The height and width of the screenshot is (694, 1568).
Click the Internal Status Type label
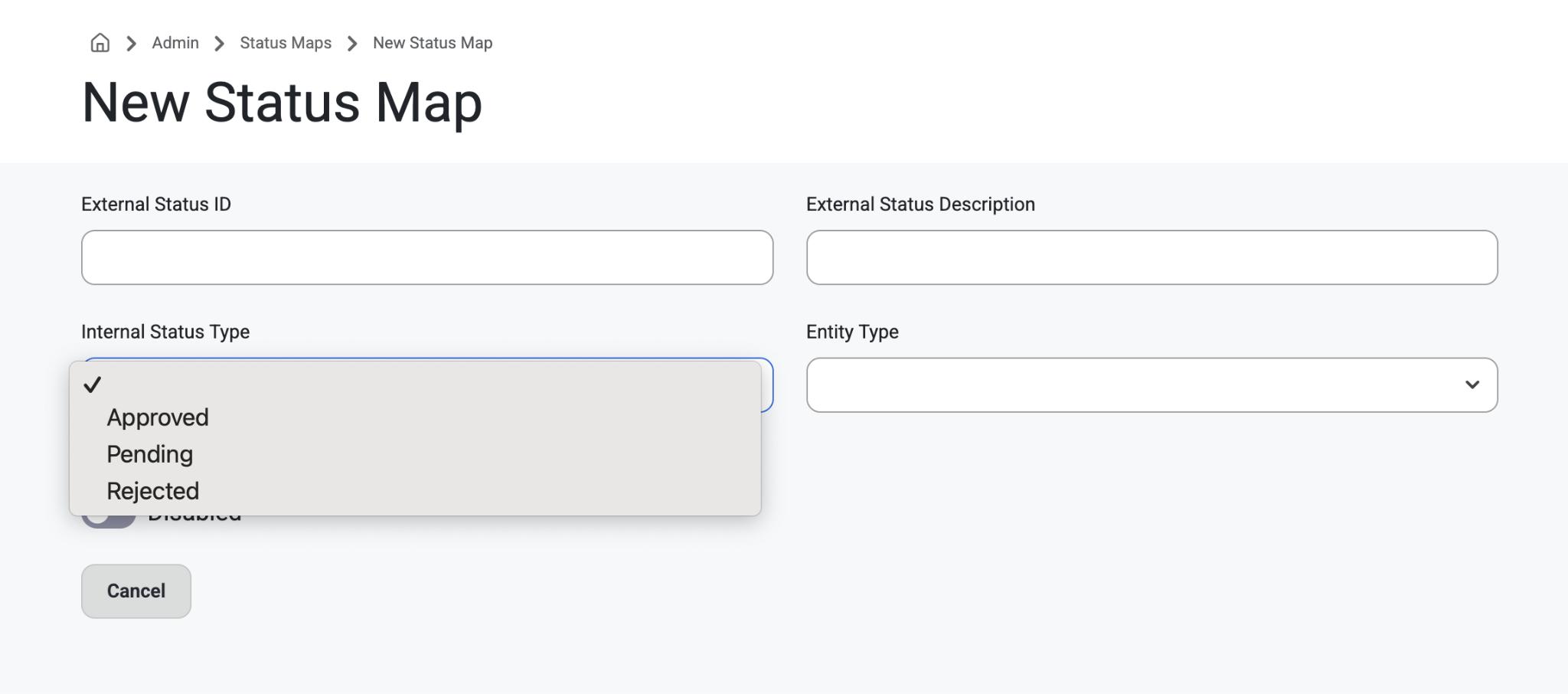click(x=165, y=332)
